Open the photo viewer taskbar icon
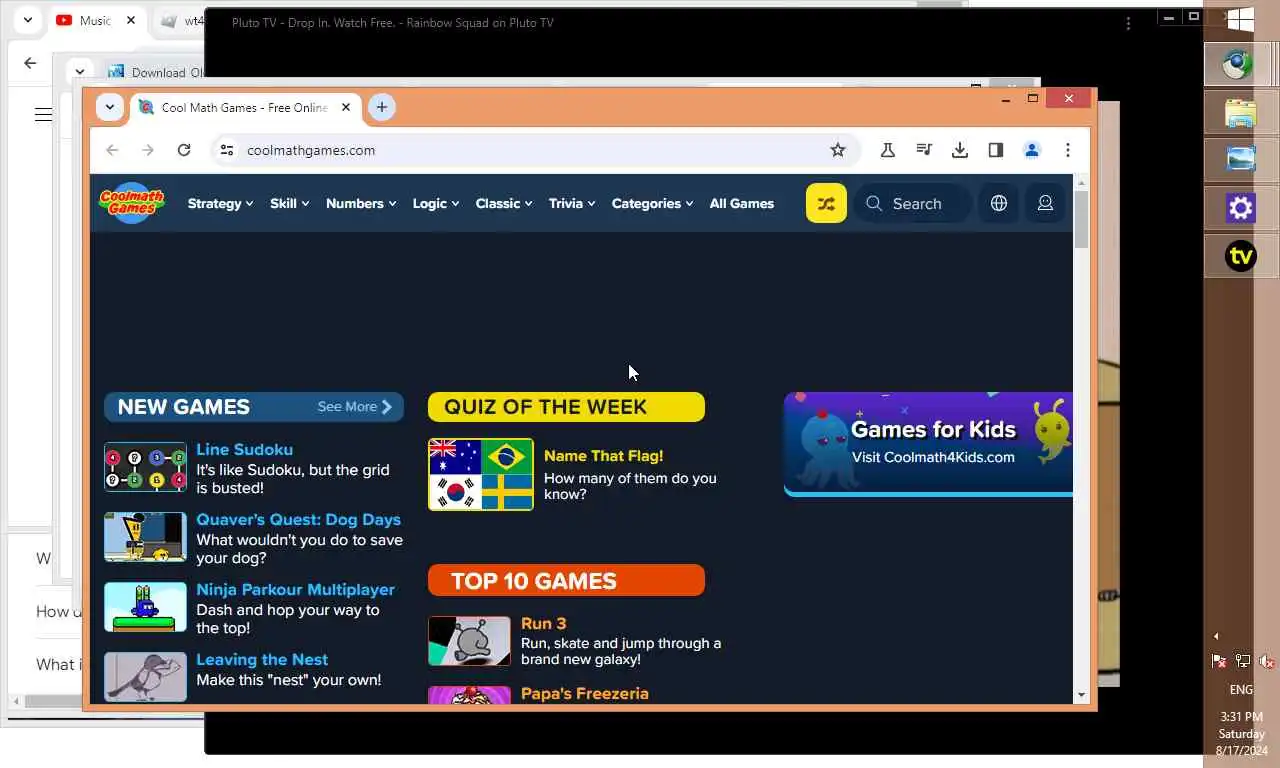This screenshot has height=768, width=1280. [x=1241, y=160]
